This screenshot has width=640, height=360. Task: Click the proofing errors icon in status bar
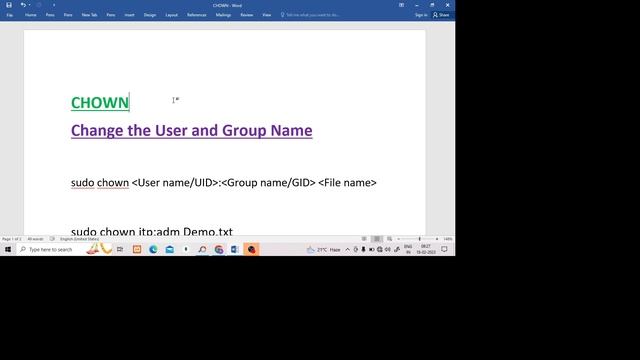pos(52,239)
